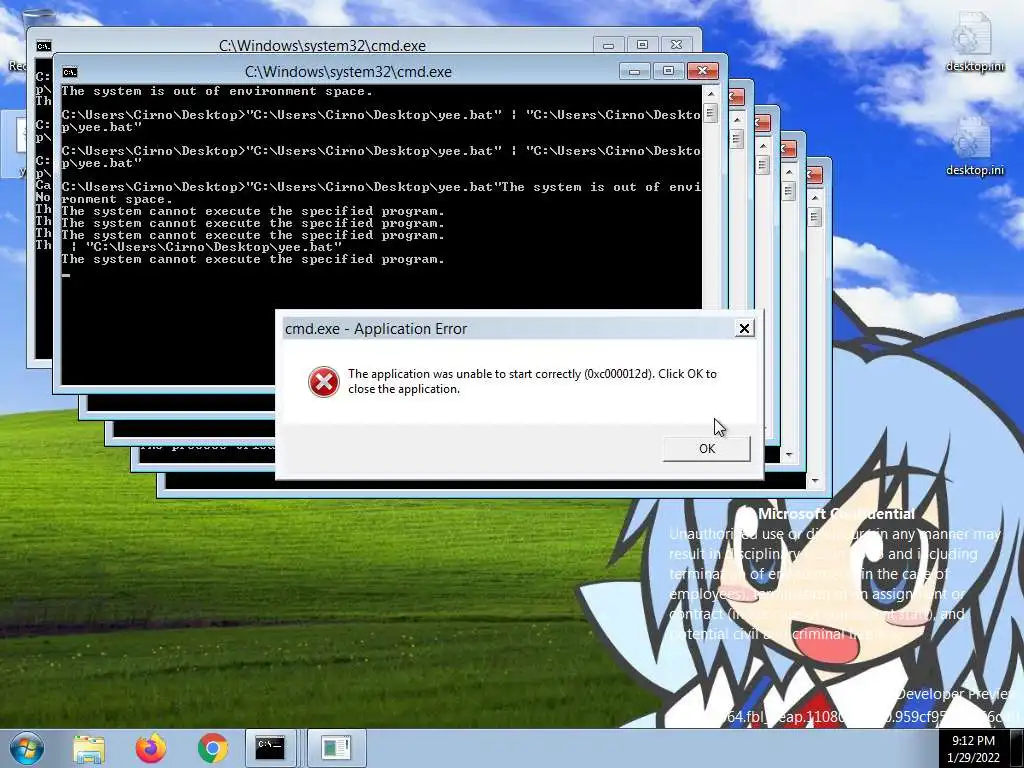1024x768 pixels.
Task: Select the lower desktop.ini desktop icon
Action: pyautogui.click(x=975, y=147)
